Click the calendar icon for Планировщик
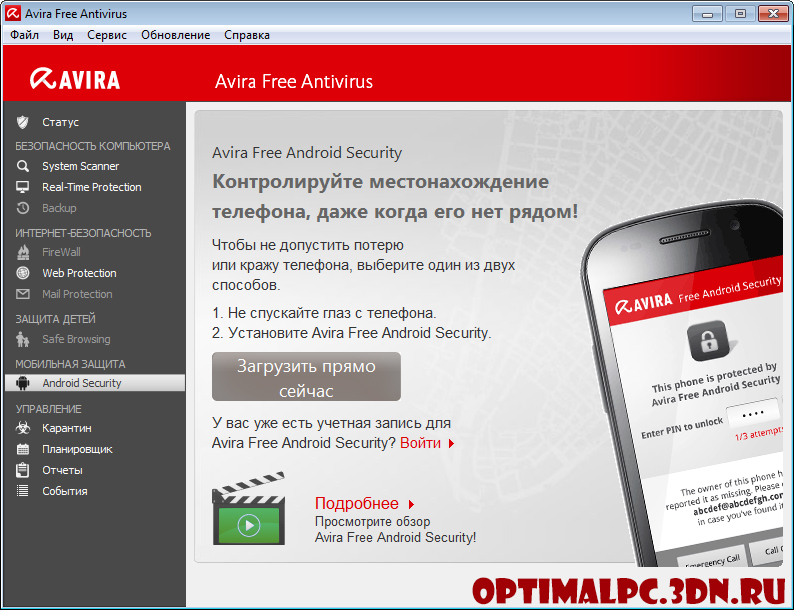The height and width of the screenshot is (610, 794). tap(23, 449)
